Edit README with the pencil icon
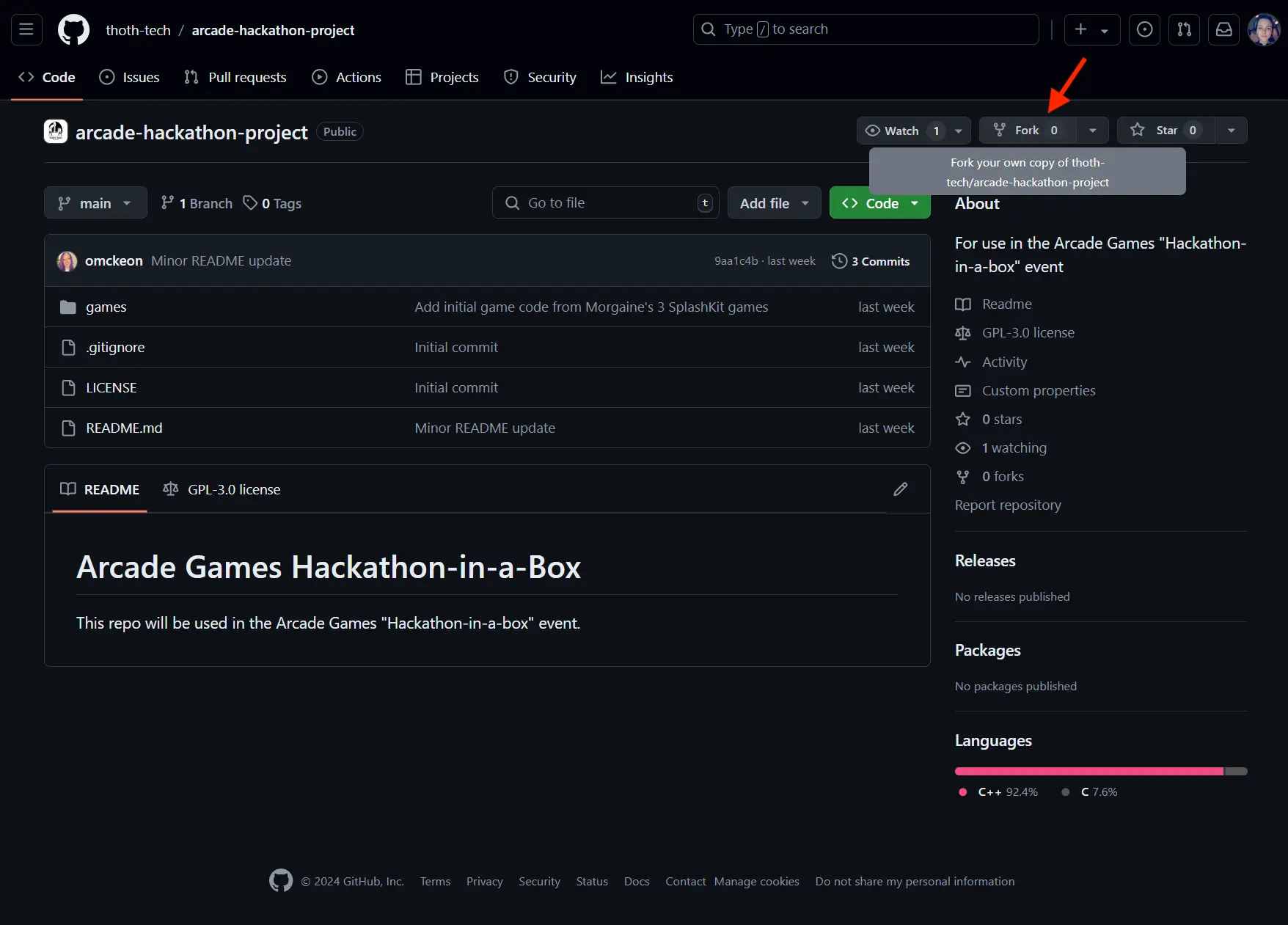The height and width of the screenshot is (925, 1288). pyautogui.click(x=901, y=489)
